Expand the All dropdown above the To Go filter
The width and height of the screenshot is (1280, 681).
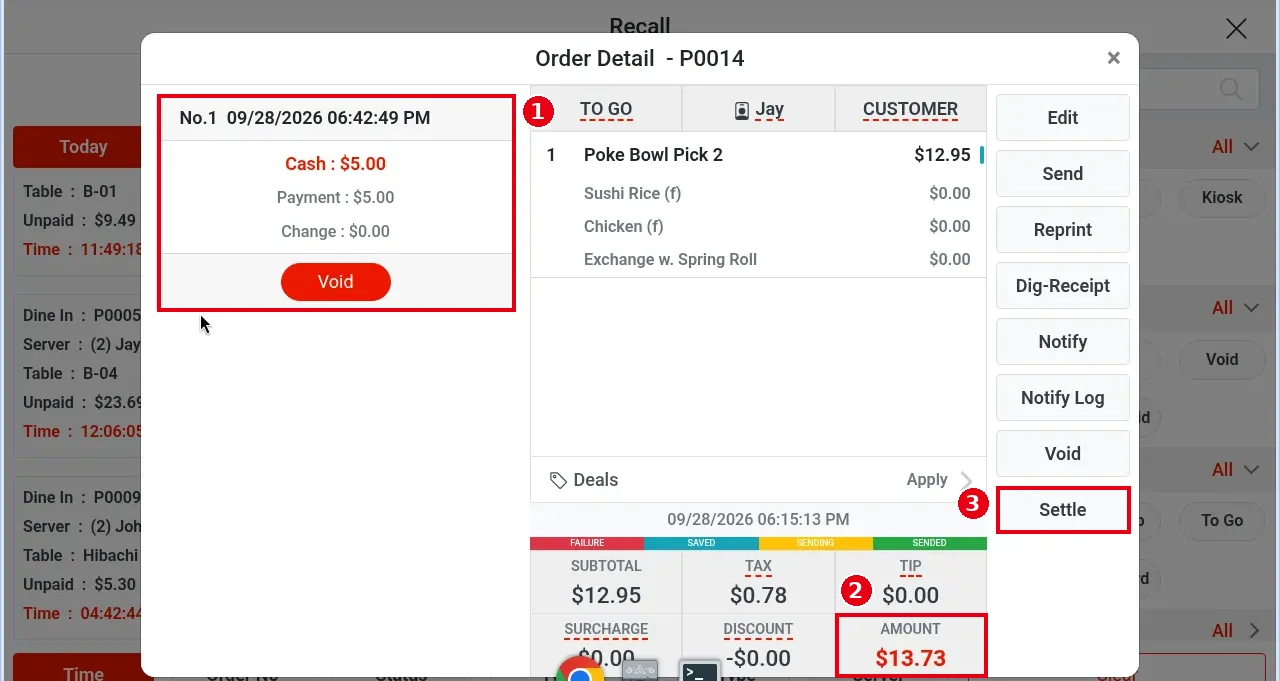tap(1235, 470)
